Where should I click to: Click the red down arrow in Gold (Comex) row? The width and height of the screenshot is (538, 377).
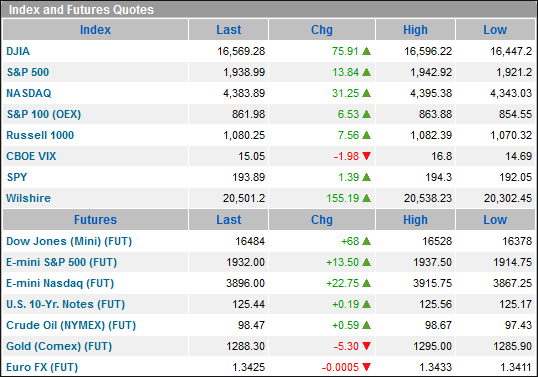[366, 346]
